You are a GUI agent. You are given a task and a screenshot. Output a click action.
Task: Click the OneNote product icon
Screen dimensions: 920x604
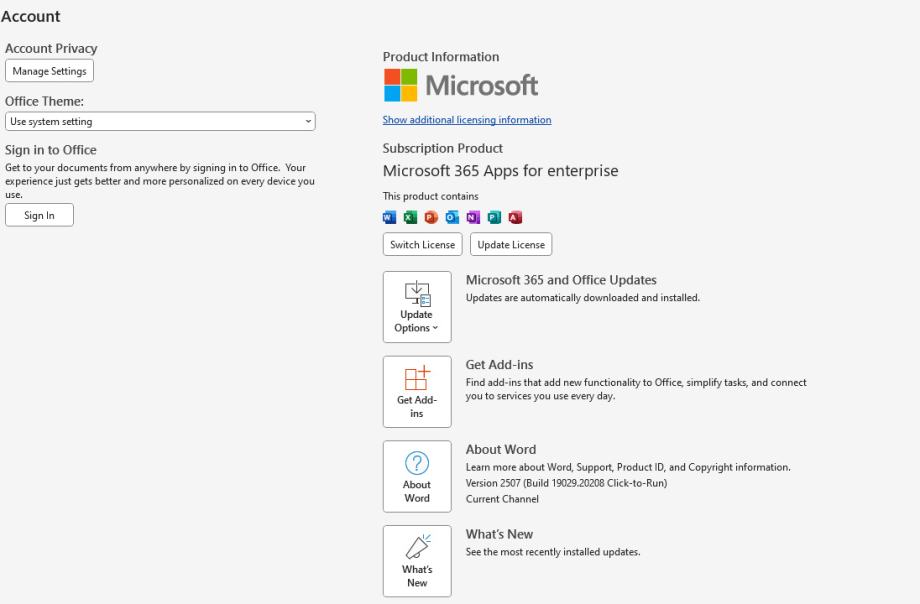click(x=473, y=217)
